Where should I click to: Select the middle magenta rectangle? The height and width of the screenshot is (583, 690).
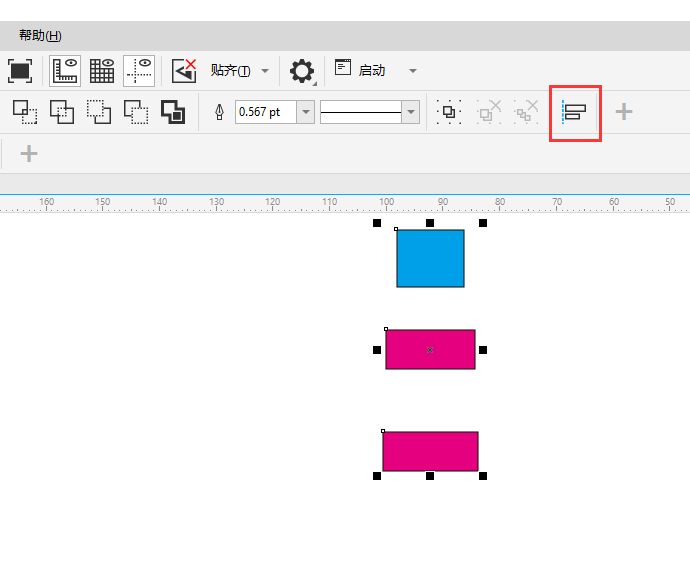430,349
